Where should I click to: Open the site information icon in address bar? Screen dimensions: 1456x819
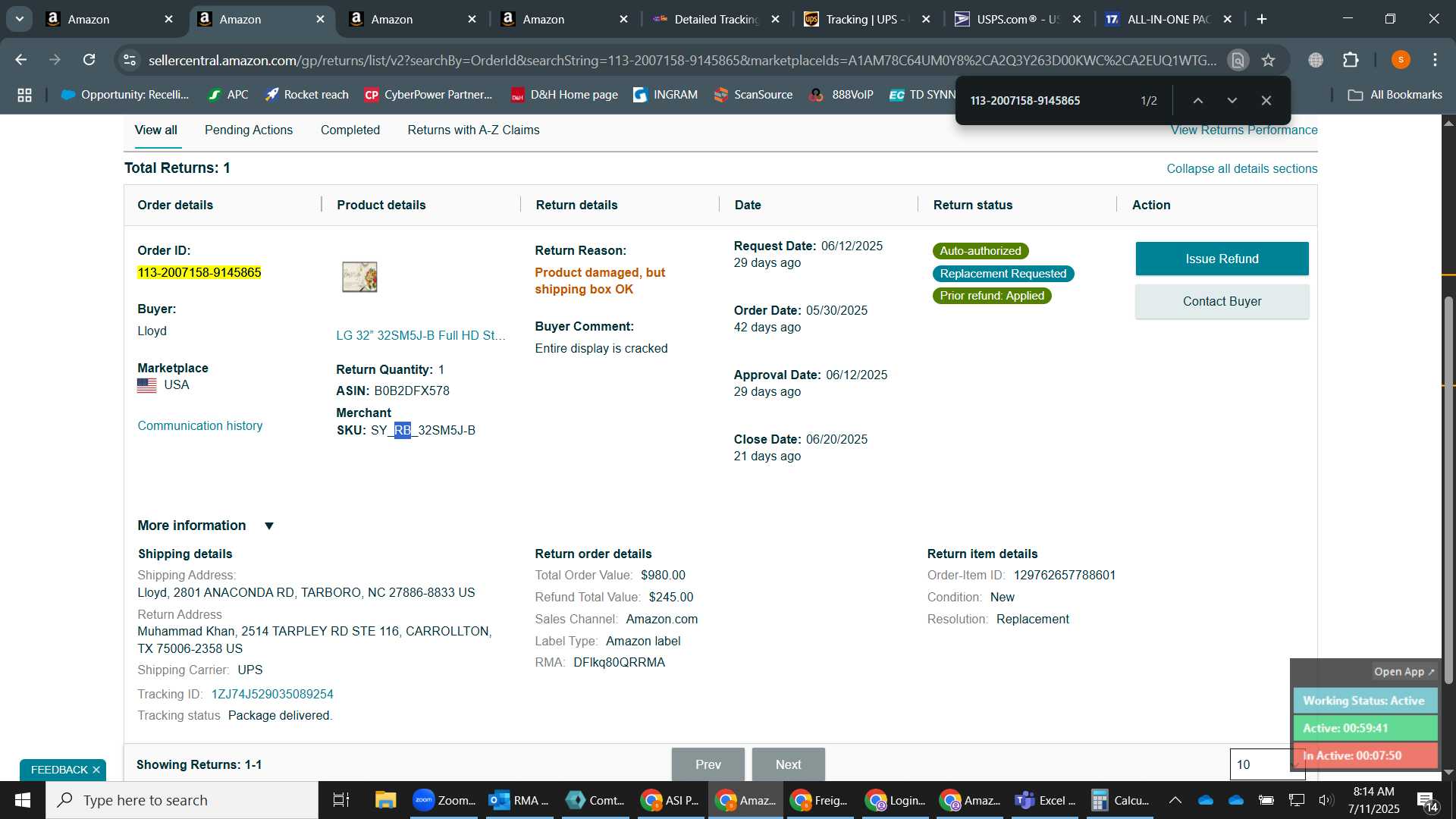[x=130, y=60]
